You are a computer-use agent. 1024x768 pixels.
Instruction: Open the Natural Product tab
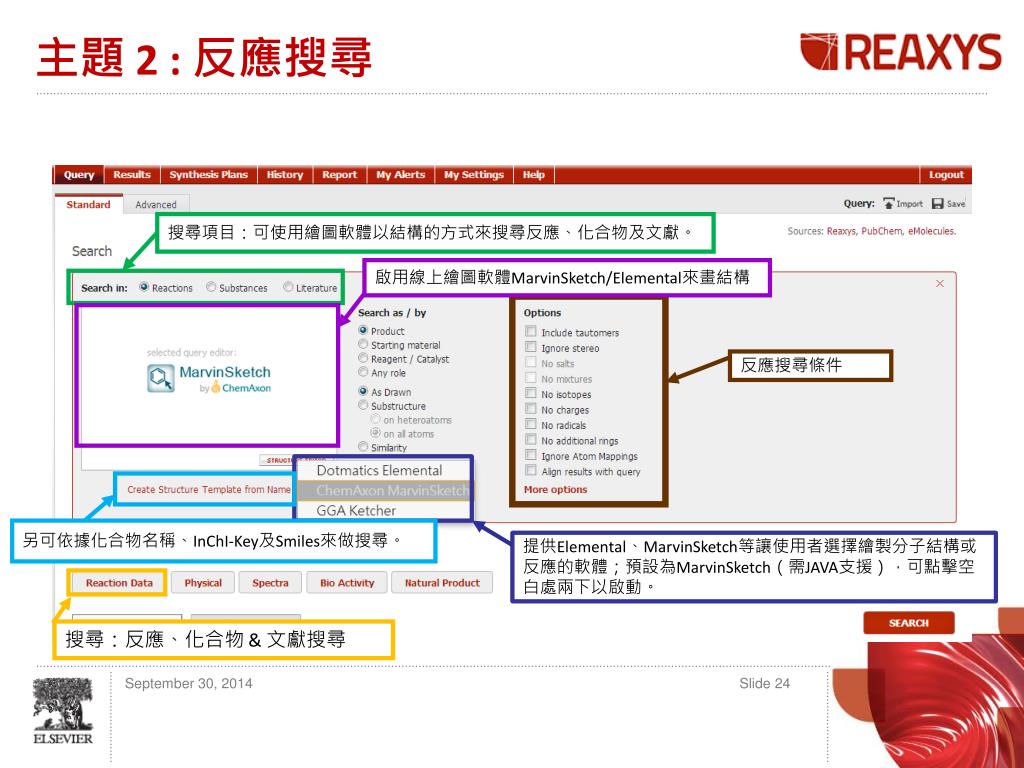pyautogui.click(x=442, y=583)
